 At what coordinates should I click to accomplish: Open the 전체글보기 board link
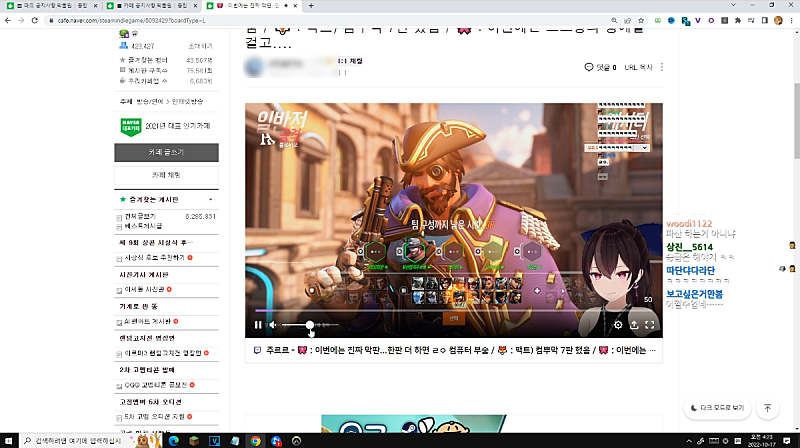140,215
